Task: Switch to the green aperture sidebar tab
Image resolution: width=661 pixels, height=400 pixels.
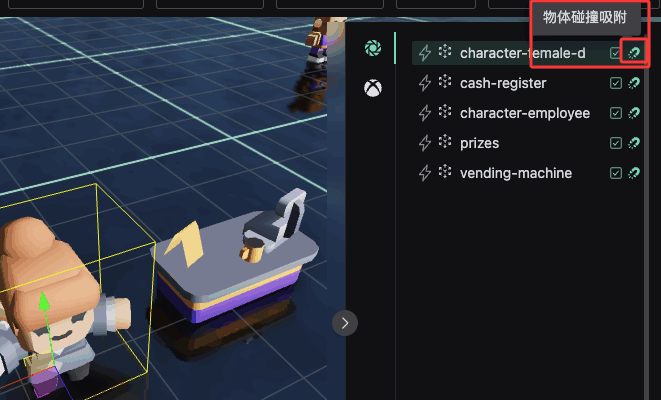Action: (x=373, y=48)
